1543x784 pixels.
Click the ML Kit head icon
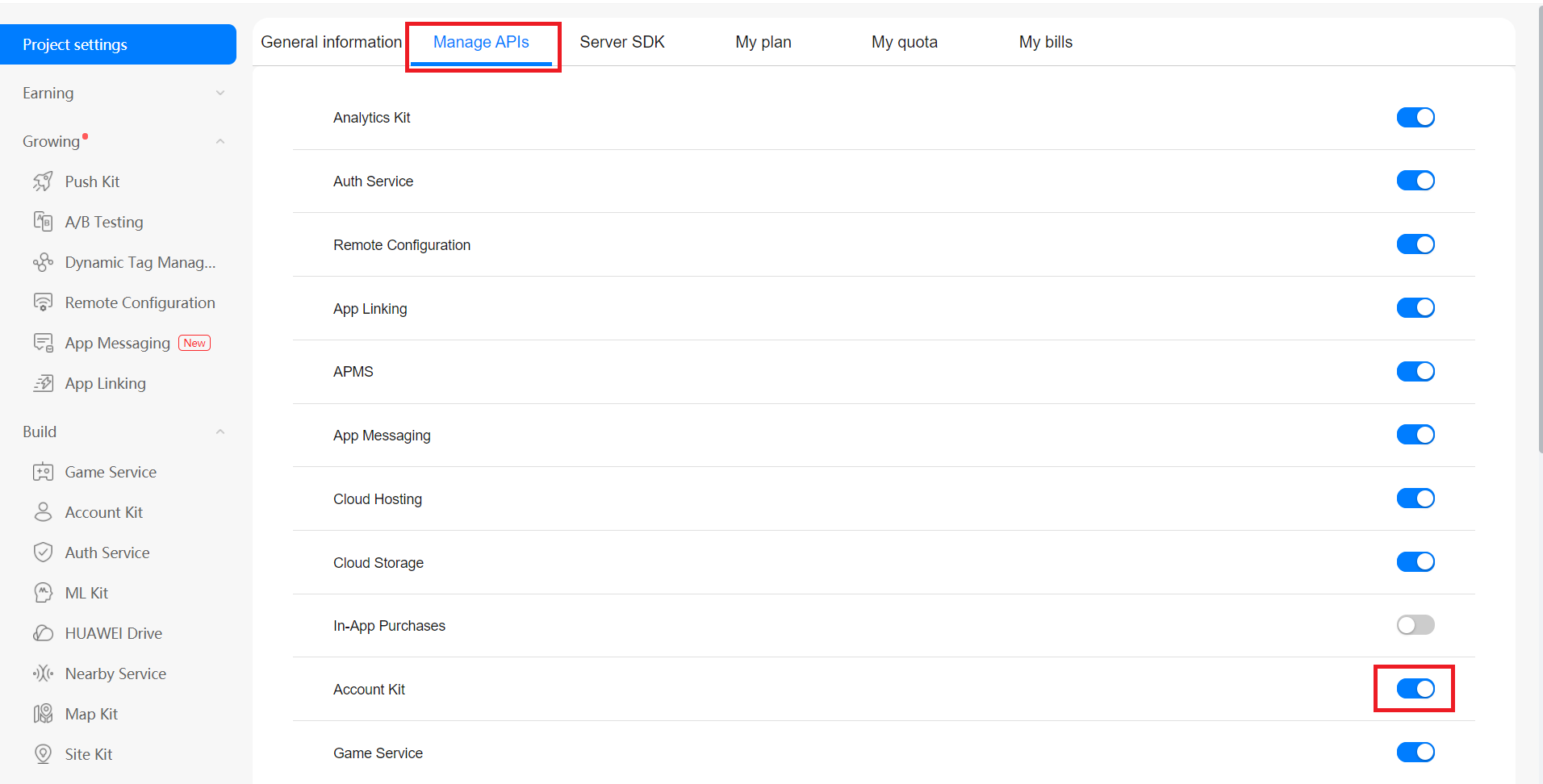click(x=43, y=593)
